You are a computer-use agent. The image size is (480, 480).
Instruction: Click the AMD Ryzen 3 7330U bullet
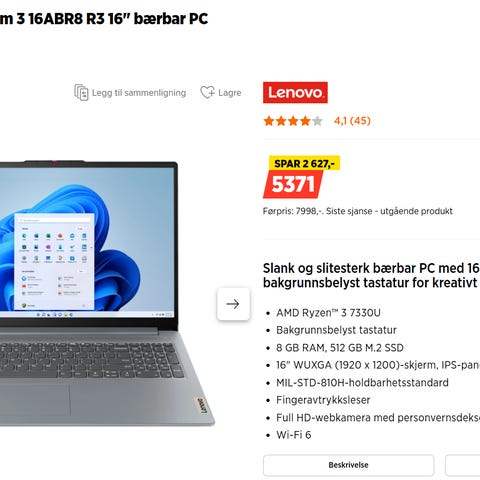pos(328,313)
